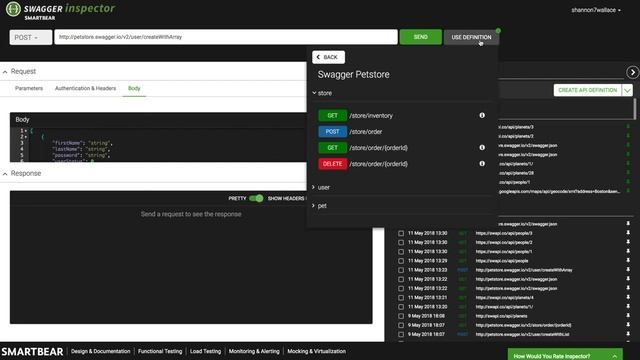Image resolution: width=640 pixels, height=360 pixels.
Task: Click the CREATE API DEFINITION button
Action: pyautogui.click(x=587, y=90)
